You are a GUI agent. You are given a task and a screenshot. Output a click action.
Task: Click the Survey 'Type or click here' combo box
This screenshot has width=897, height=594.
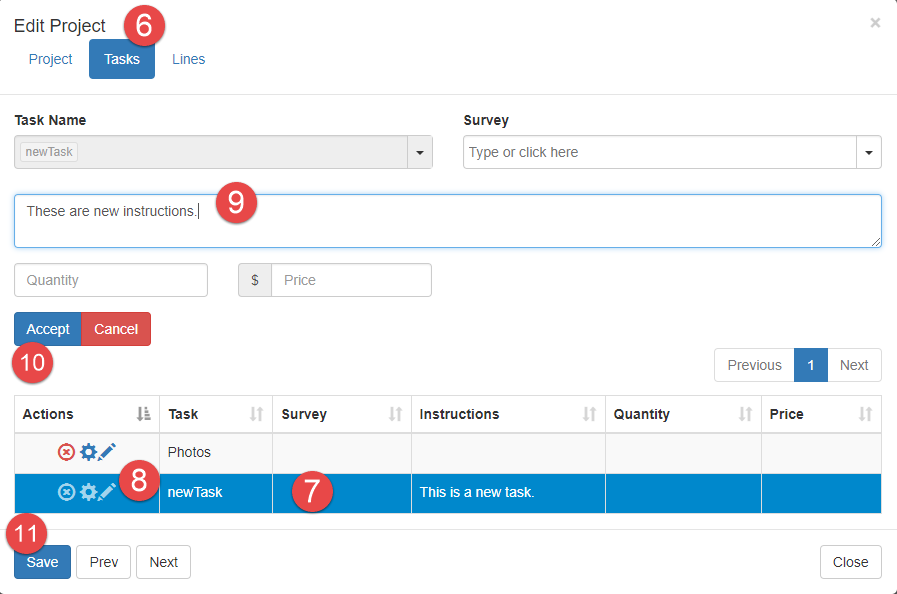click(x=660, y=153)
